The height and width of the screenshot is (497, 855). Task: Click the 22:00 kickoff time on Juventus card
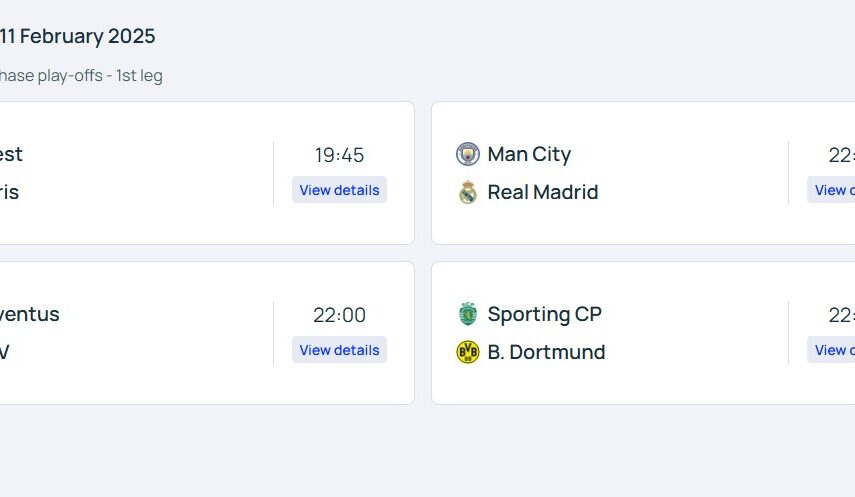pyautogui.click(x=339, y=315)
